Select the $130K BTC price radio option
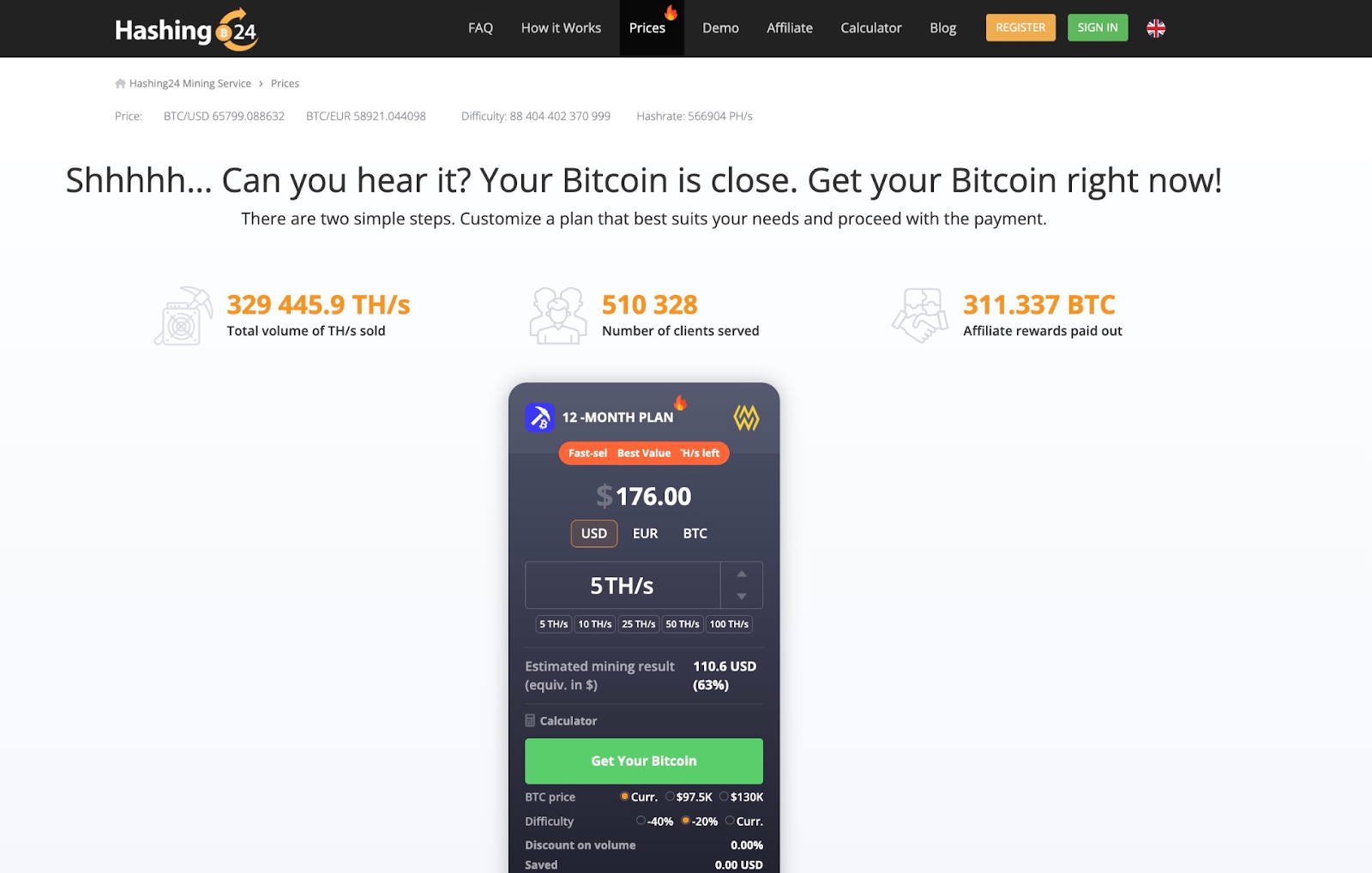Screen dimensions: 1372x873 coord(724,797)
